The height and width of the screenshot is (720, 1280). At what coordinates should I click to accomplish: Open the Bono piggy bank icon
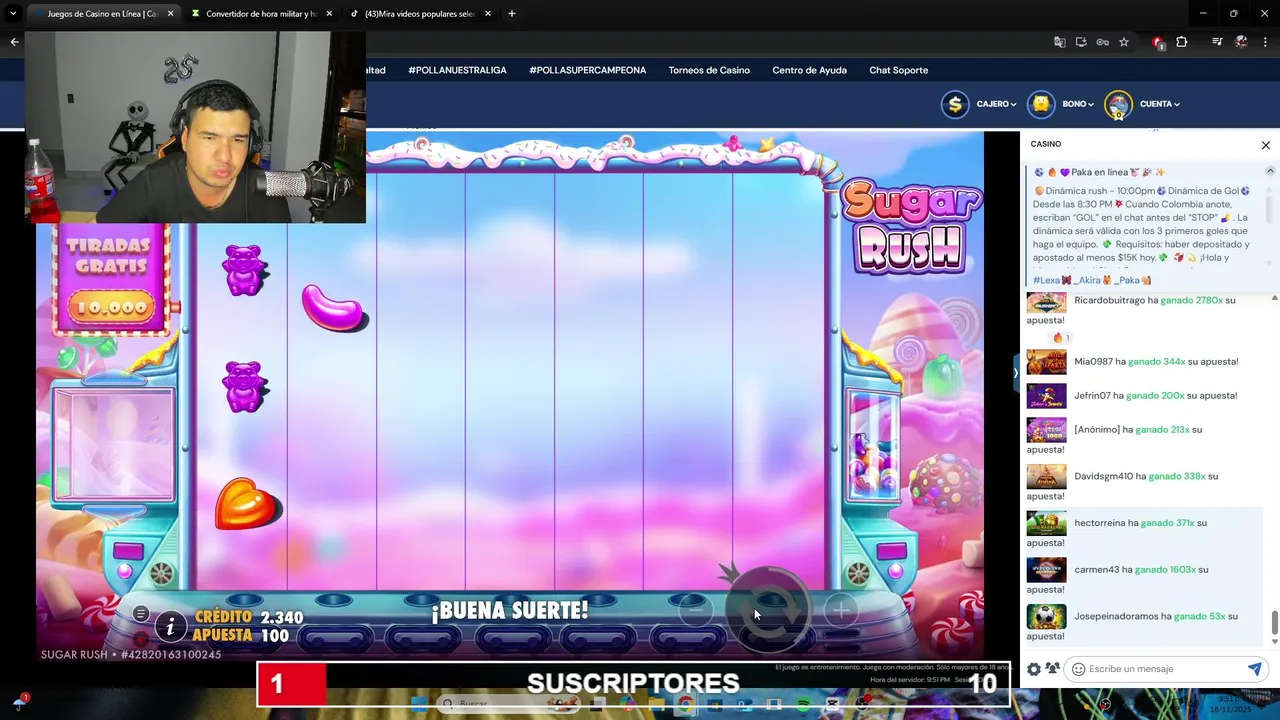1041,104
